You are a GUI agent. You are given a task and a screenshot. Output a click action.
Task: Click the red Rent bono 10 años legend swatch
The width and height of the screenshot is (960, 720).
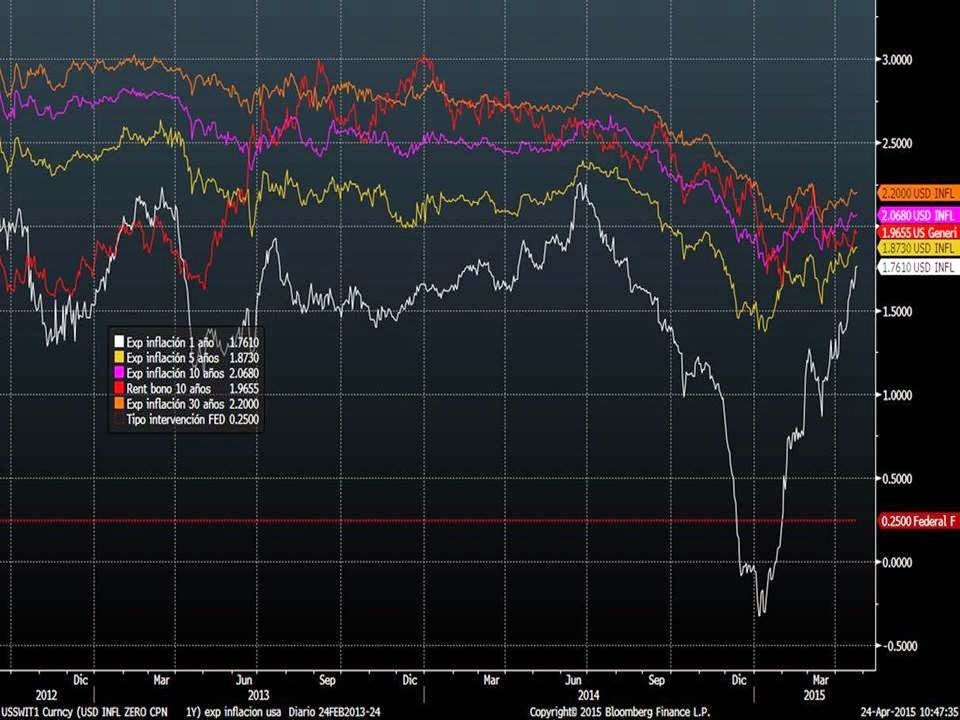119,388
